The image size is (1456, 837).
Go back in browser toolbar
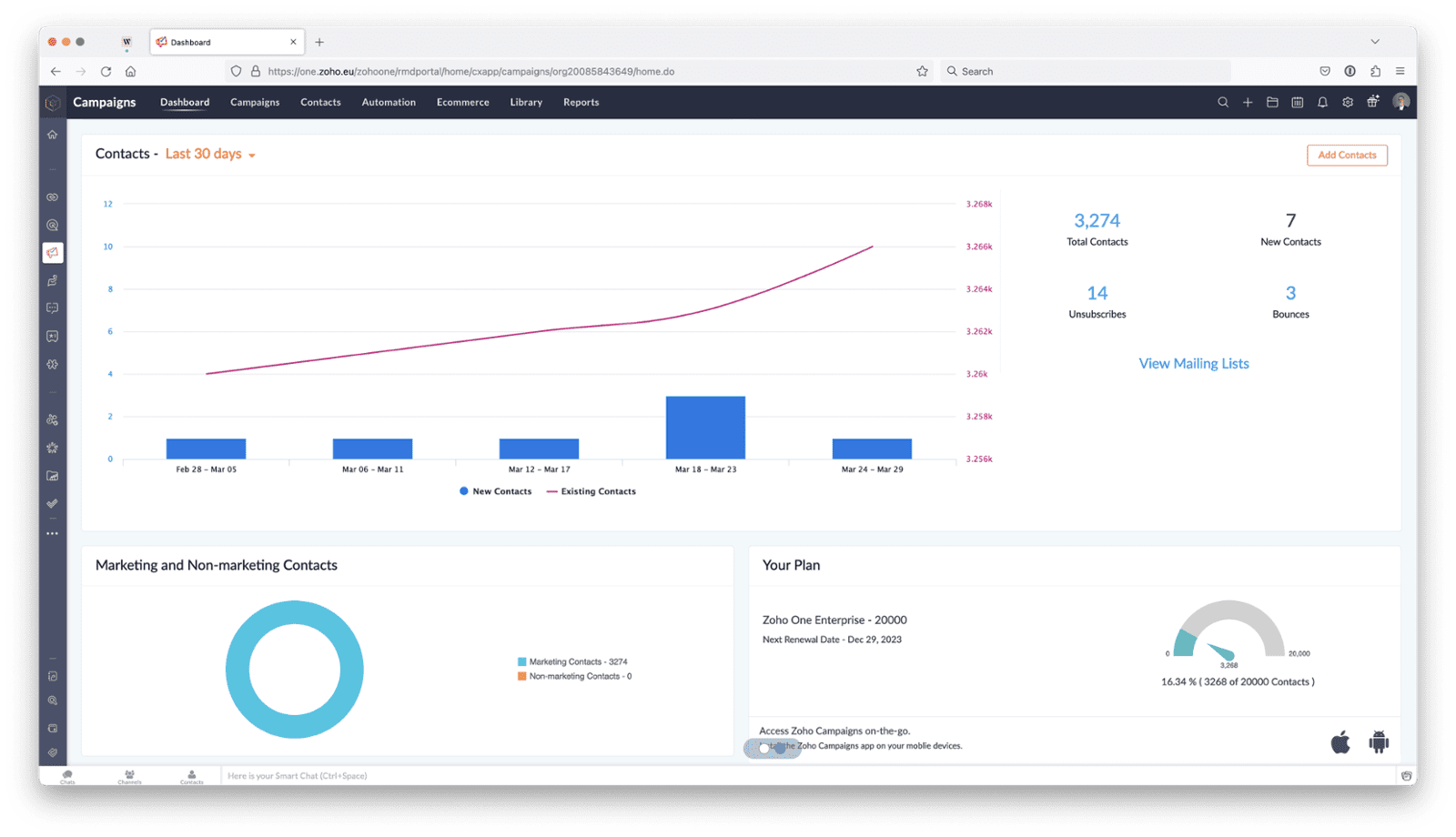[56, 71]
